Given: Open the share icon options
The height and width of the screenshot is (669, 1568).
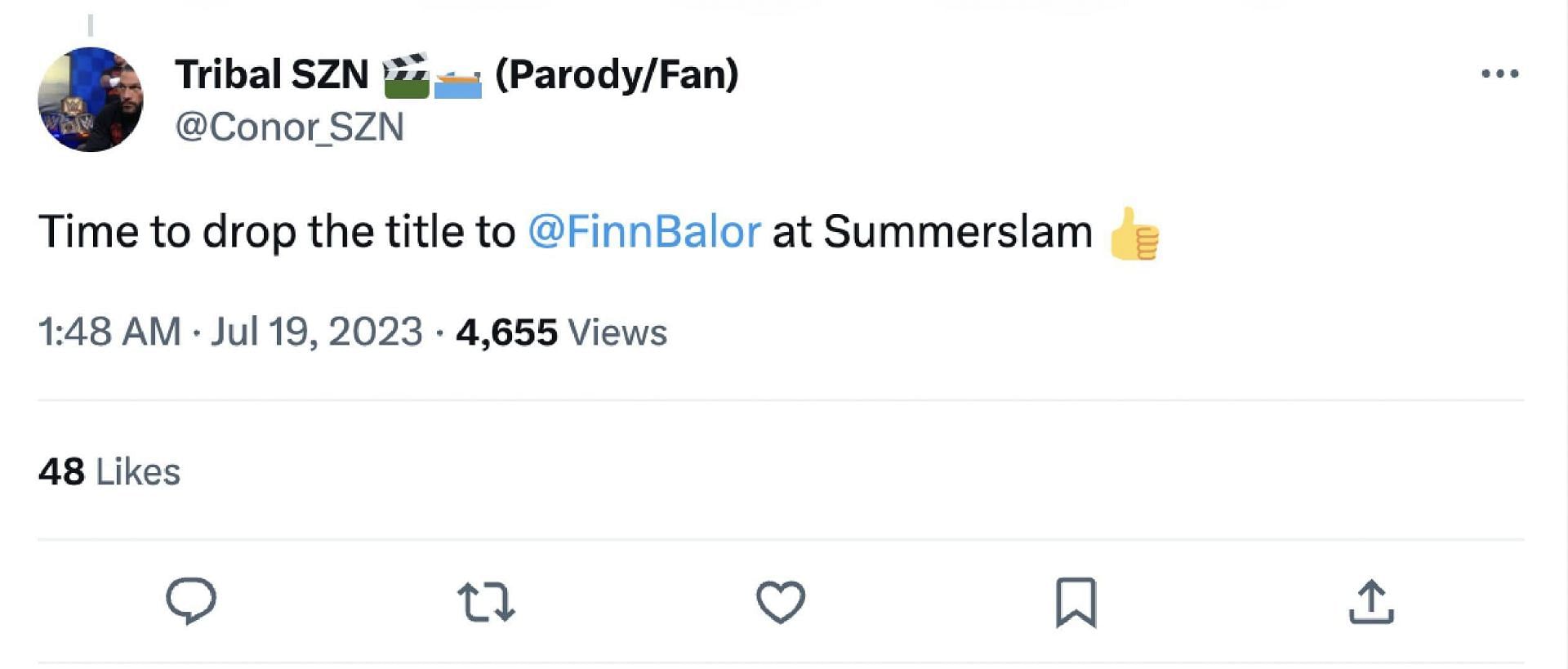Looking at the screenshot, I should [1371, 602].
